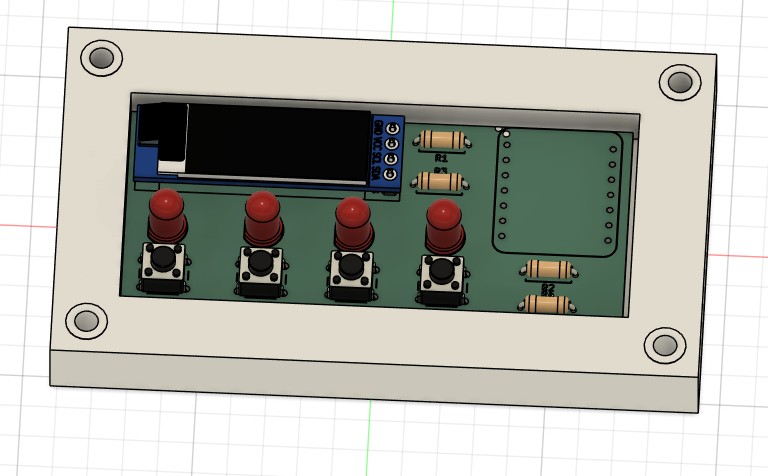
Task: Pick the bottom-right screw hole
Action: tap(664, 346)
